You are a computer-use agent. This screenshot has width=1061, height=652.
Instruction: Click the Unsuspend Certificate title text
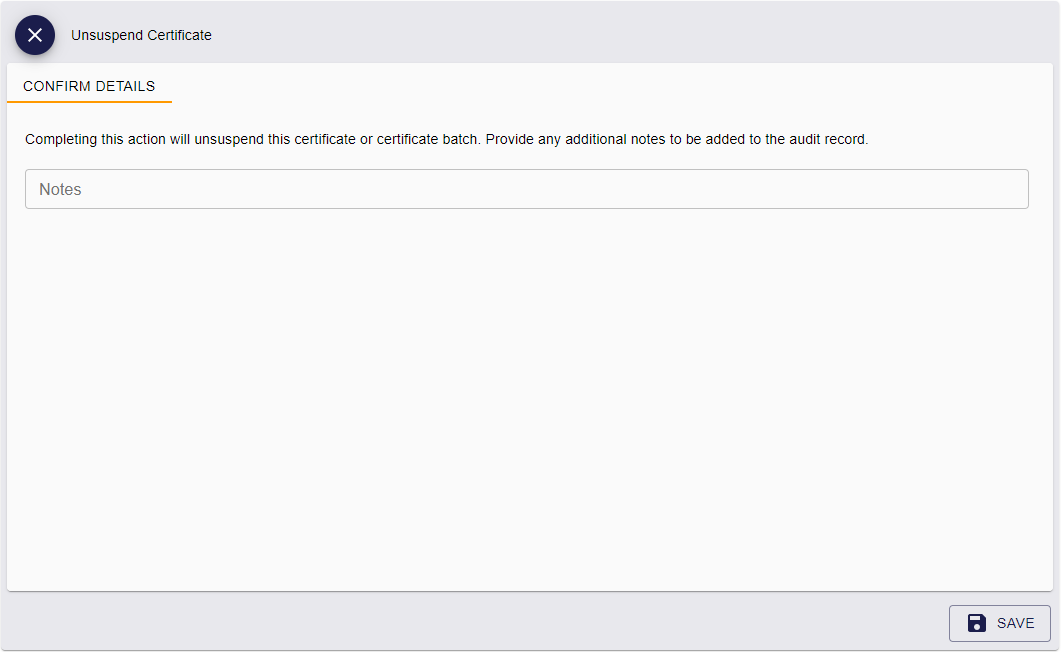click(141, 35)
